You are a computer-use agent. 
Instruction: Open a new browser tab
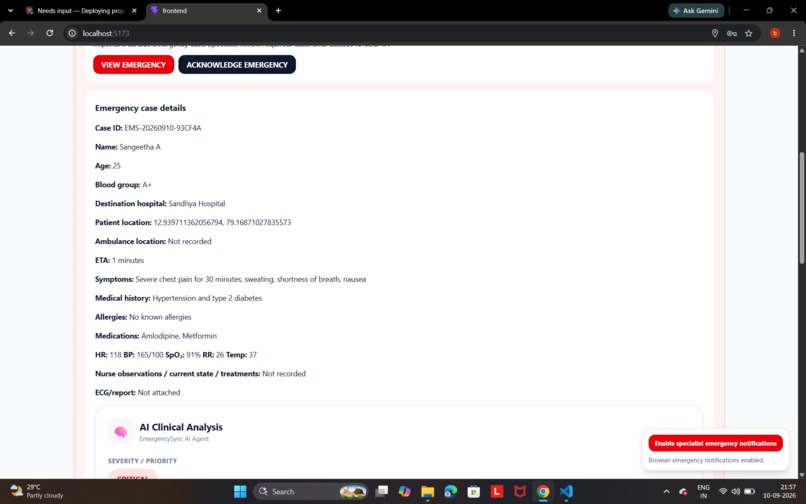[x=278, y=10]
